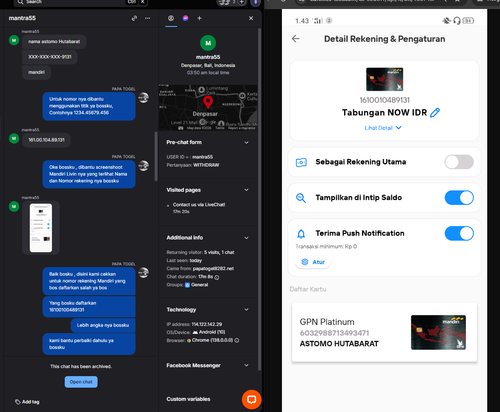Viewport: 500px width, 412px height.
Task: Click the info icon next to Chat duration
Action: click(x=217, y=277)
